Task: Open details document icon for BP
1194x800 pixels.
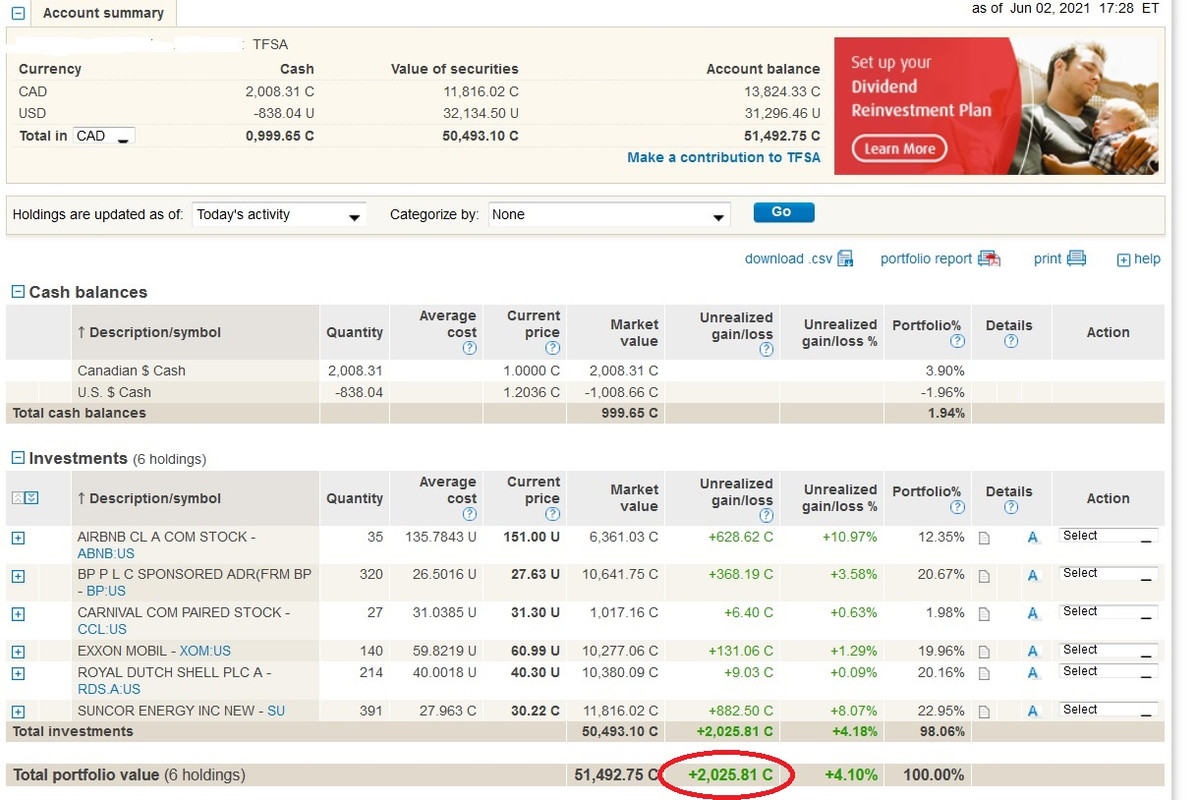Action: click(x=984, y=576)
